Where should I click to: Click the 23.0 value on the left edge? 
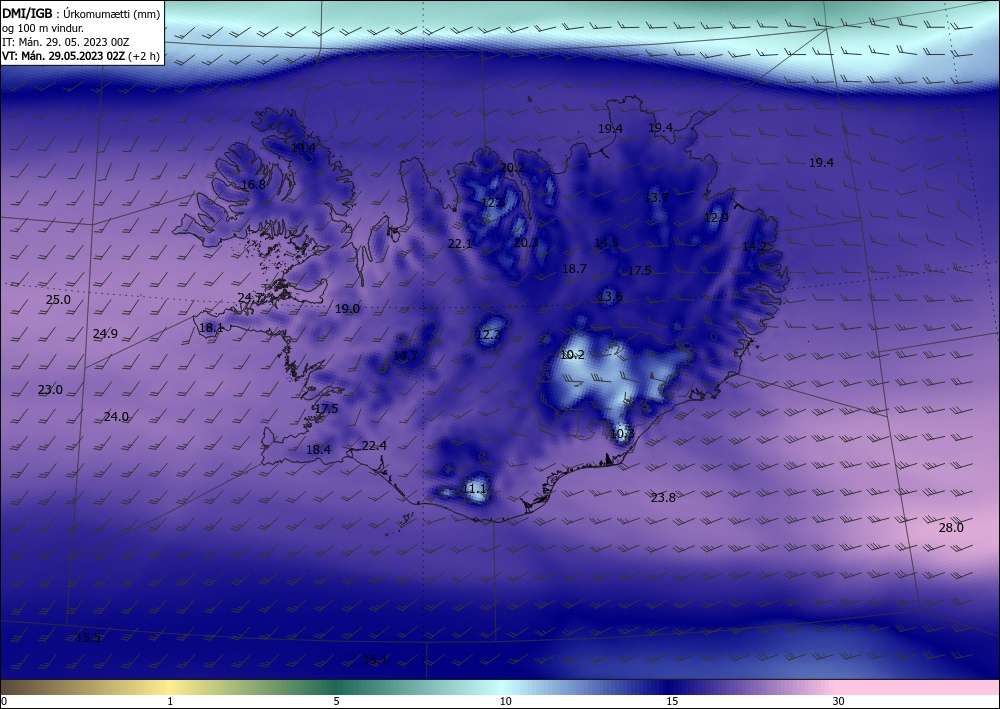pyautogui.click(x=50, y=390)
